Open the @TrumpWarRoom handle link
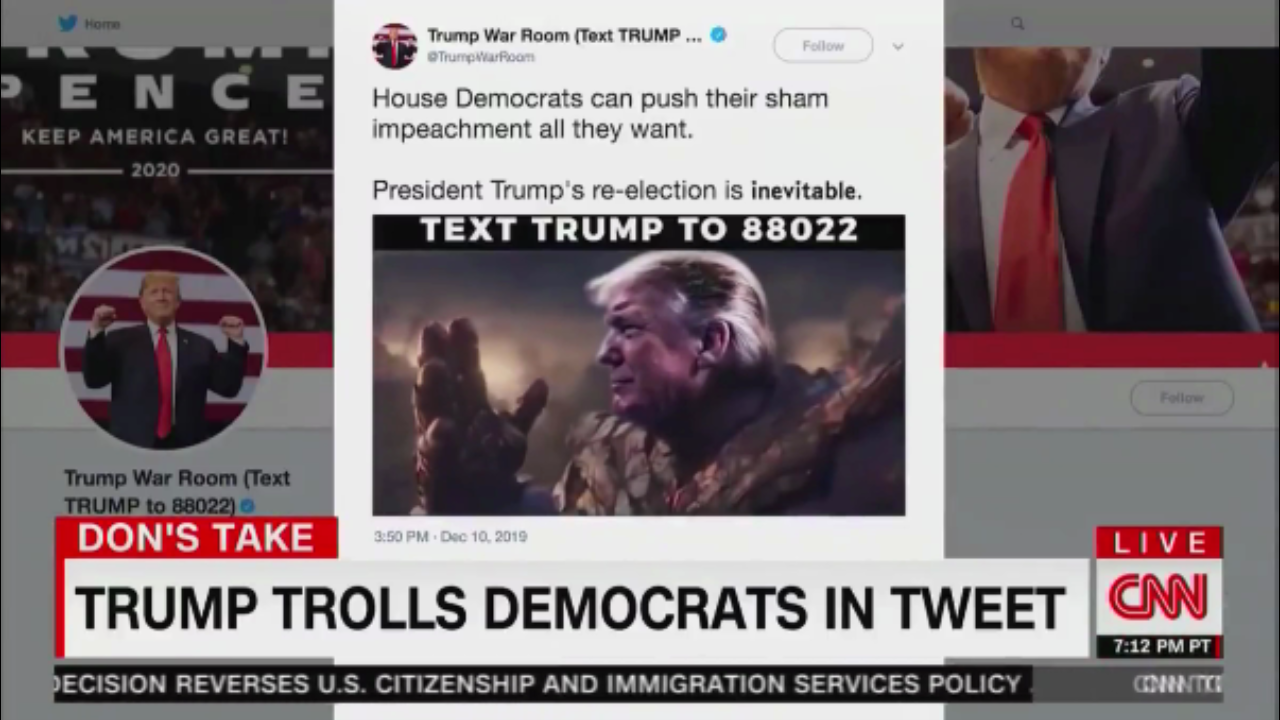Screen dimensions: 1280x720 (481, 58)
